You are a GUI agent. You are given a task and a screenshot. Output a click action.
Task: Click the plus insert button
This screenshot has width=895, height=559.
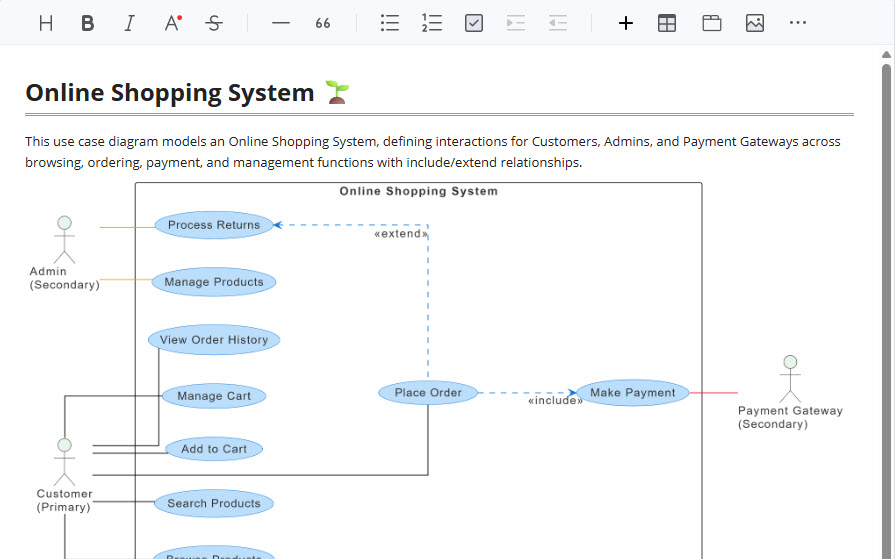(626, 23)
